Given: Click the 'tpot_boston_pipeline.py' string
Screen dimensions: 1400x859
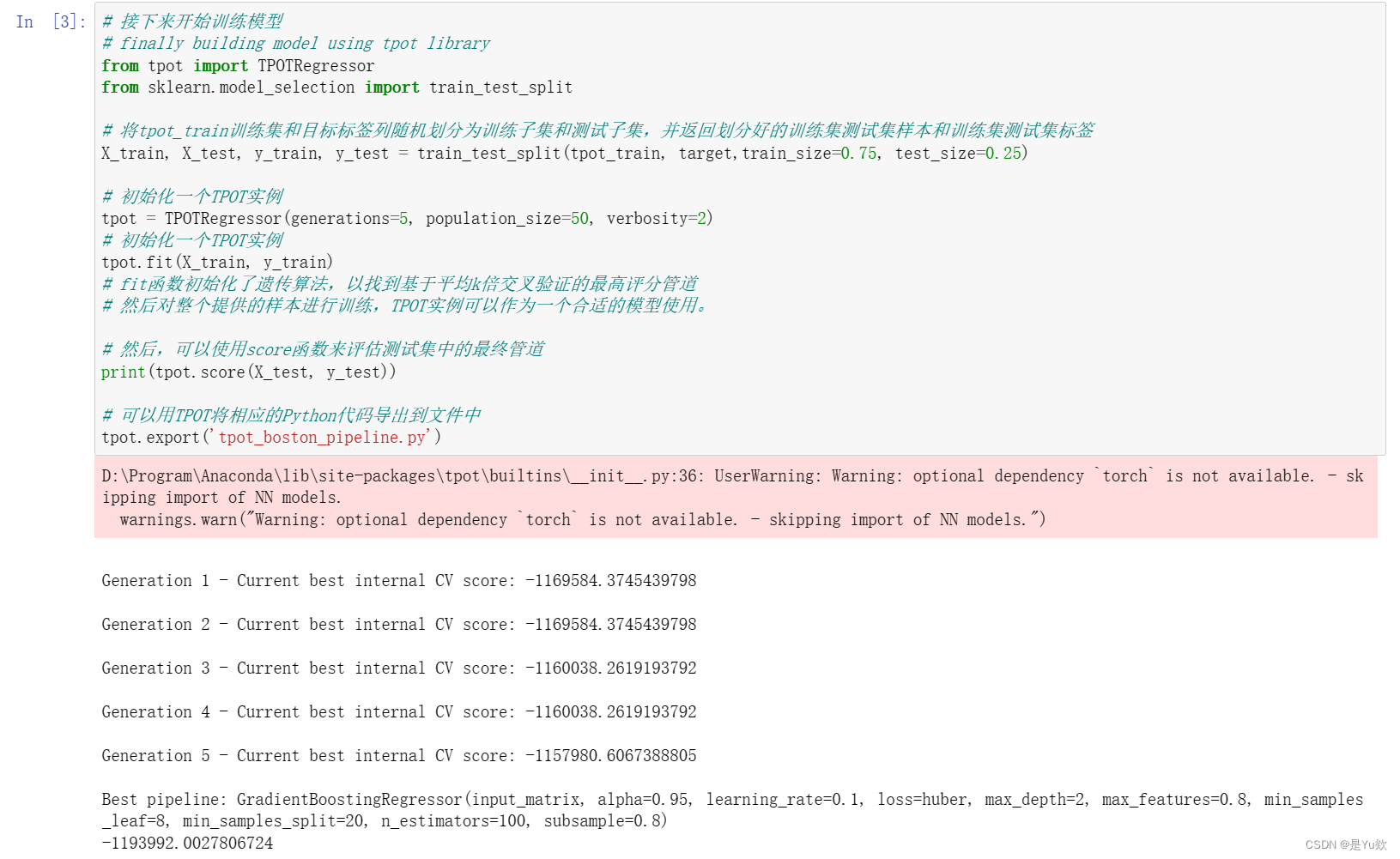Looking at the screenshot, I should tap(322, 438).
